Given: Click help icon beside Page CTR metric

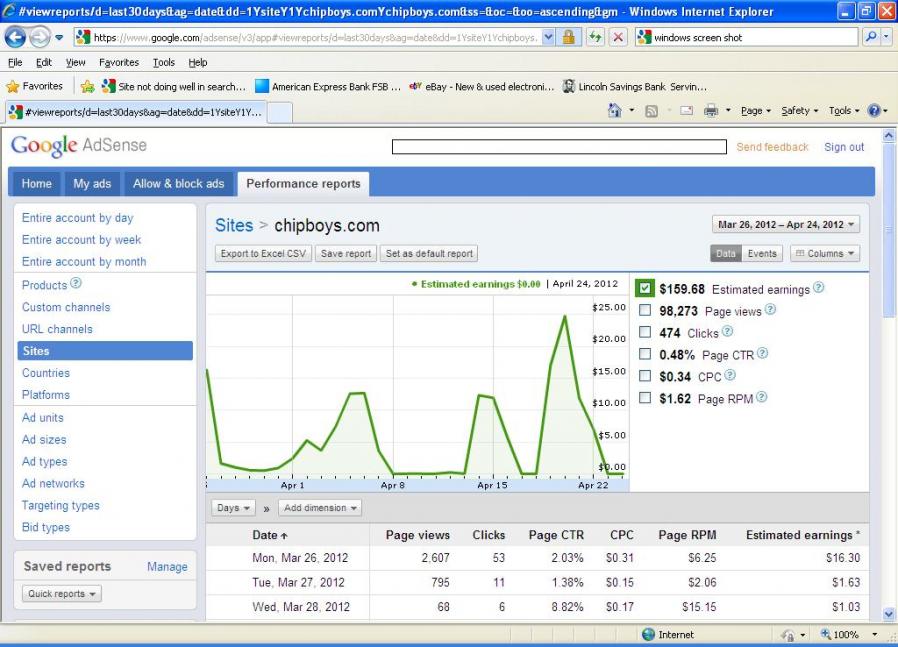Looking at the screenshot, I should click(x=762, y=353).
